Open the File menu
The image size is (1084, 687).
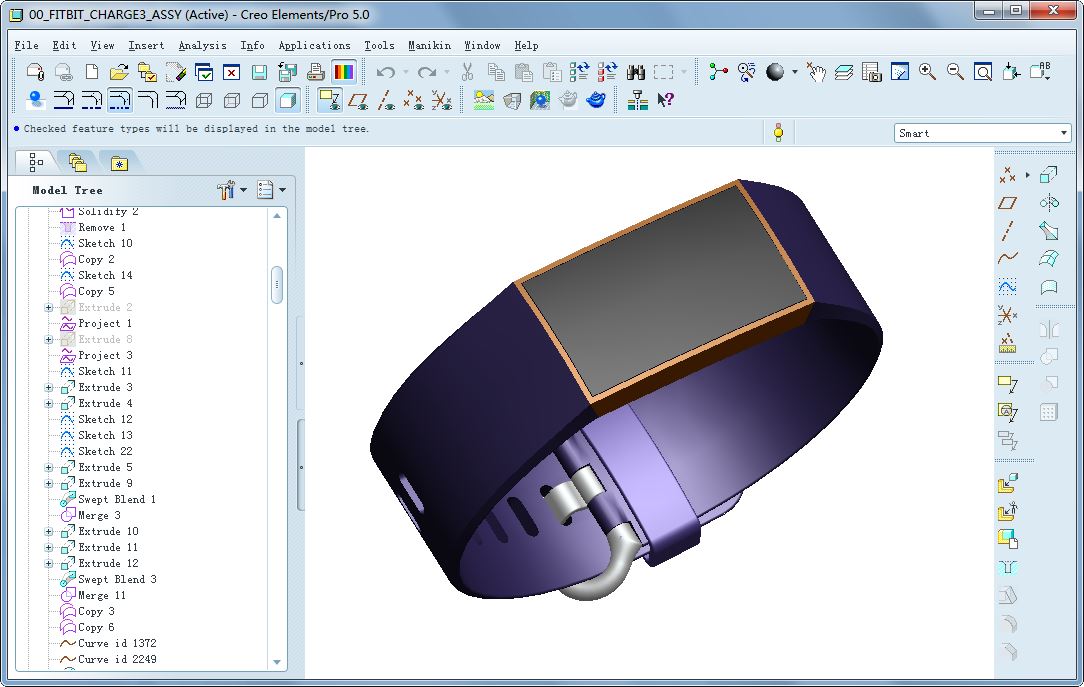(27, 46)
